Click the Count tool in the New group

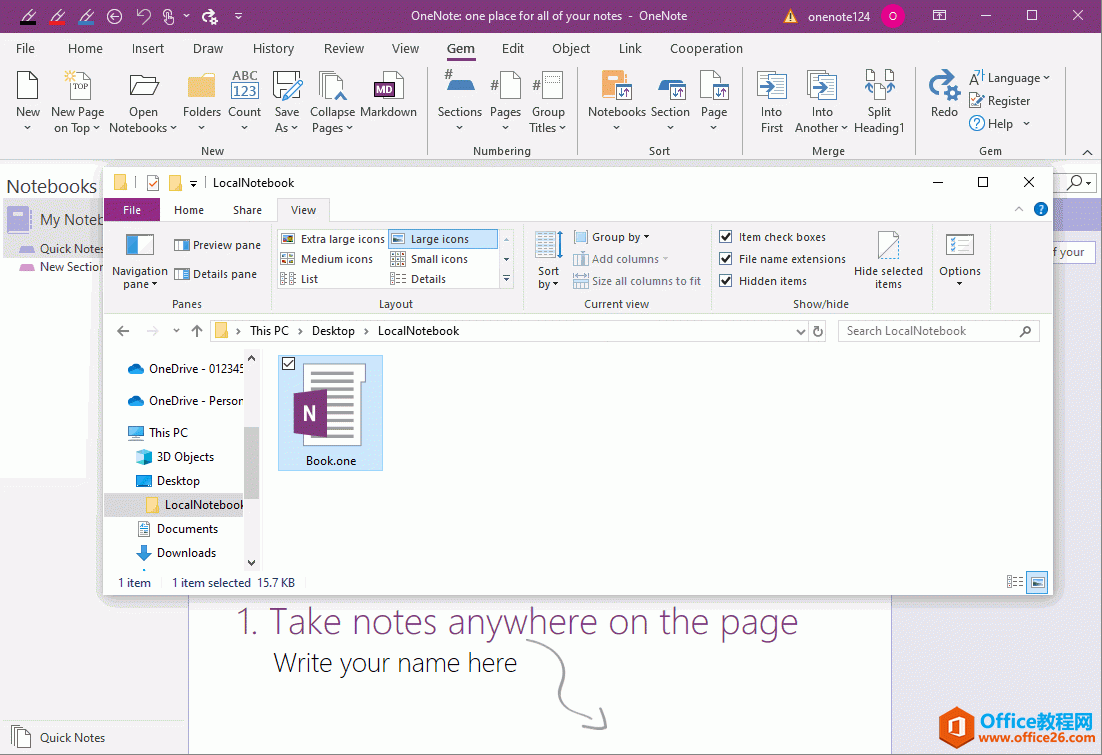[x=244, y=100]
